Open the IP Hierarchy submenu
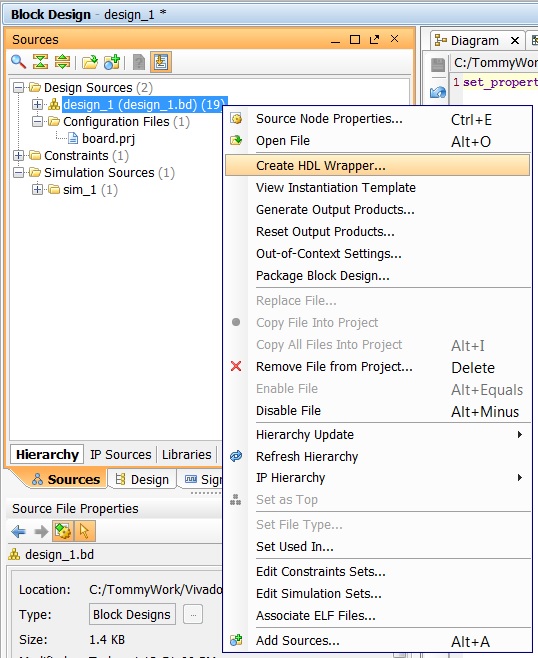 pyautogui.click(x=378, y=478)
